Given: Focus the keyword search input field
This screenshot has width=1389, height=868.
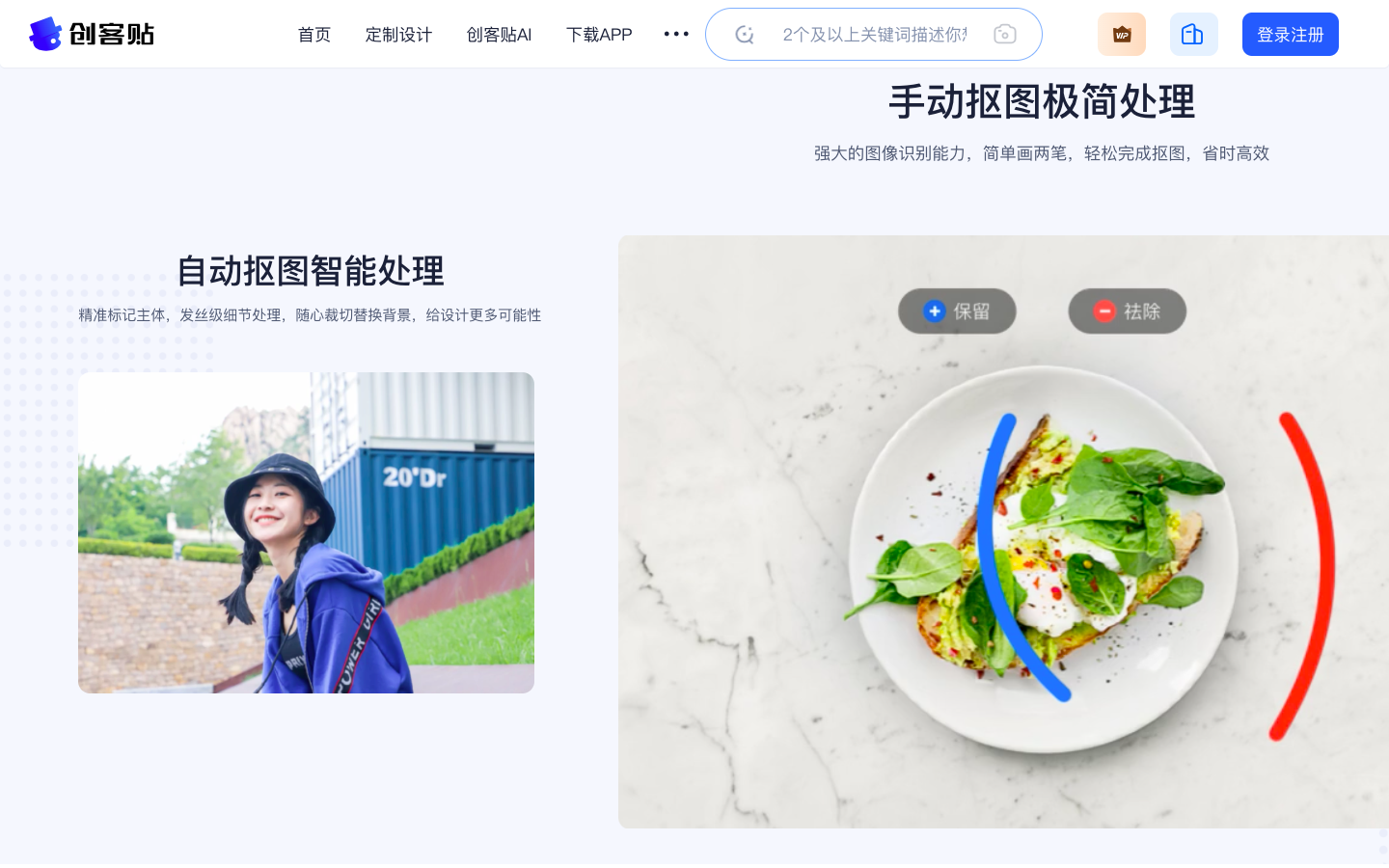Looking at the screenshot, I should coord(874,35).
